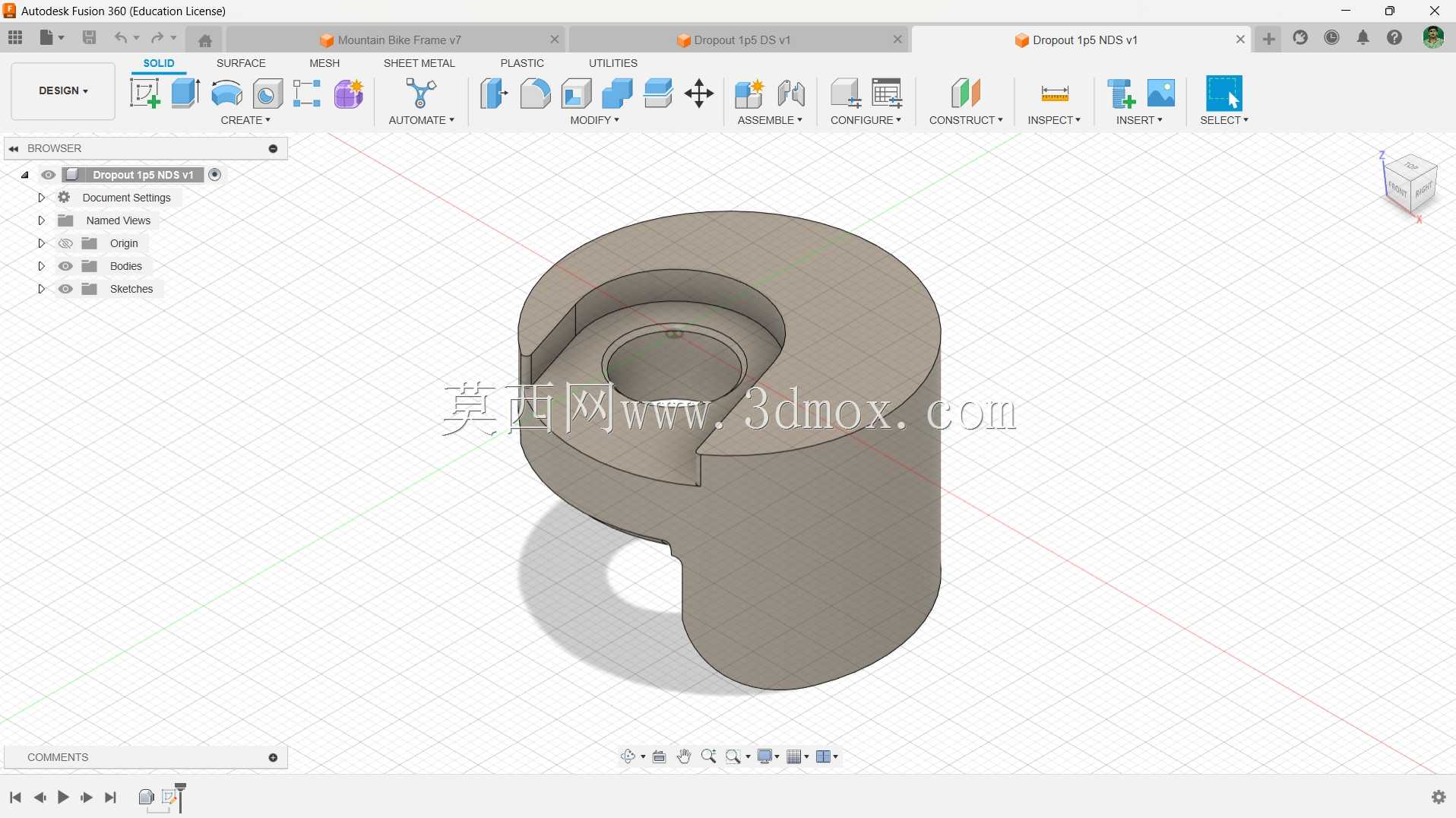Image resolution: width=1456 pixels, height=818 pixels.
Task: Open the ASSEMBLE dropdown menu
Action: [x=770, y=120]
